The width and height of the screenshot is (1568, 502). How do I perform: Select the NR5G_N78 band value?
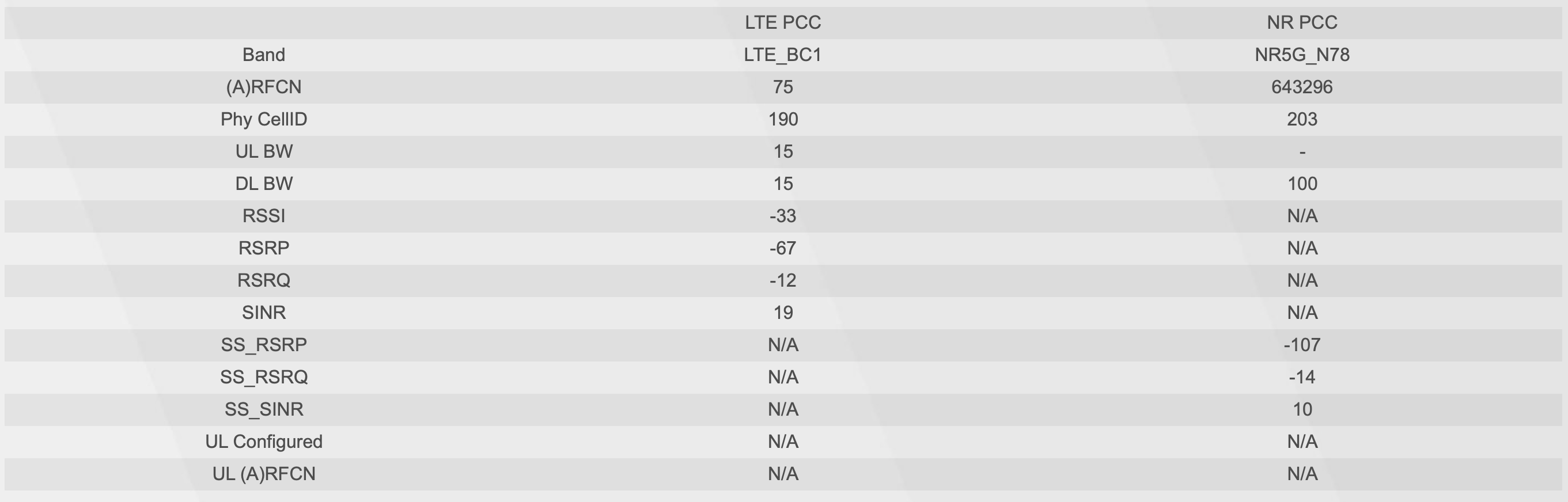tap(1302, 55)
